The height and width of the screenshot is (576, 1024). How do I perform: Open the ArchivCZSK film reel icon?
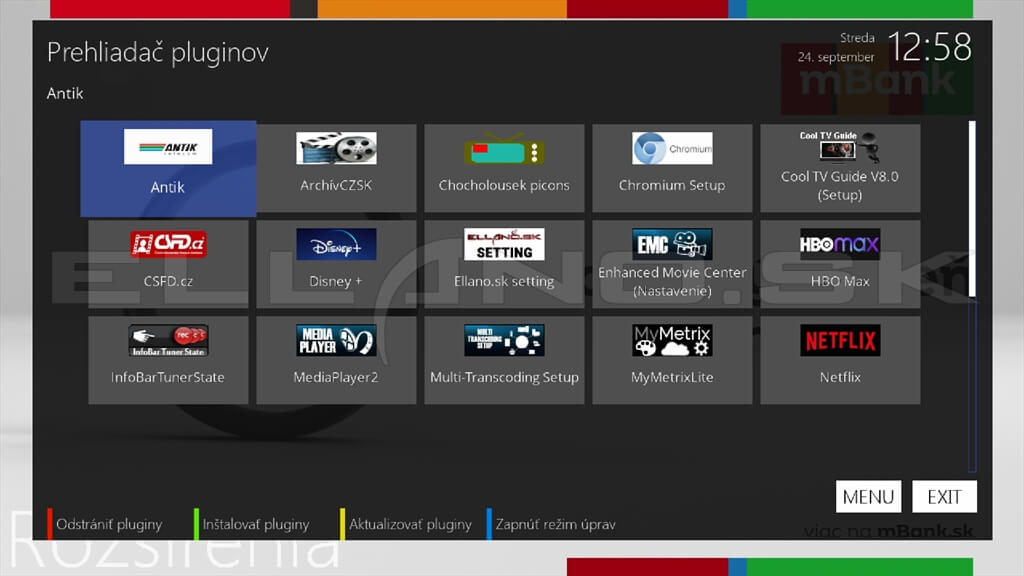click(x=336, y=148)
